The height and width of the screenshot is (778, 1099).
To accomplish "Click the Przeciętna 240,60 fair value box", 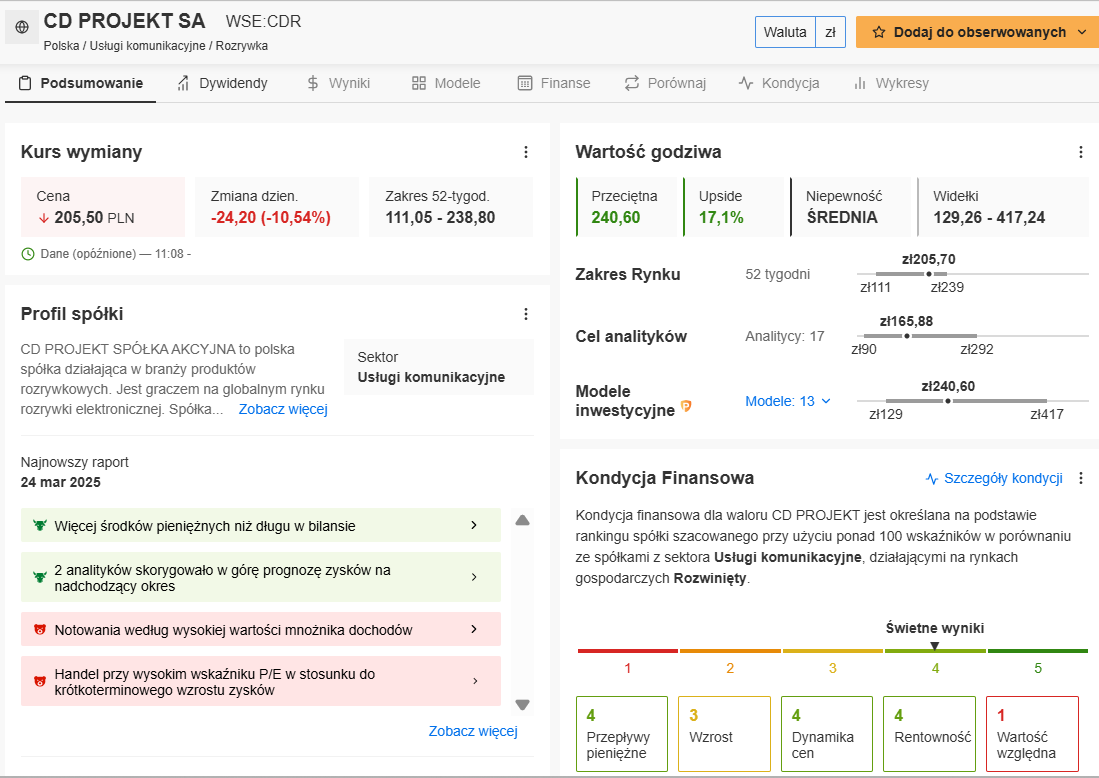I will pyautogui.click(x=627, y=207).
